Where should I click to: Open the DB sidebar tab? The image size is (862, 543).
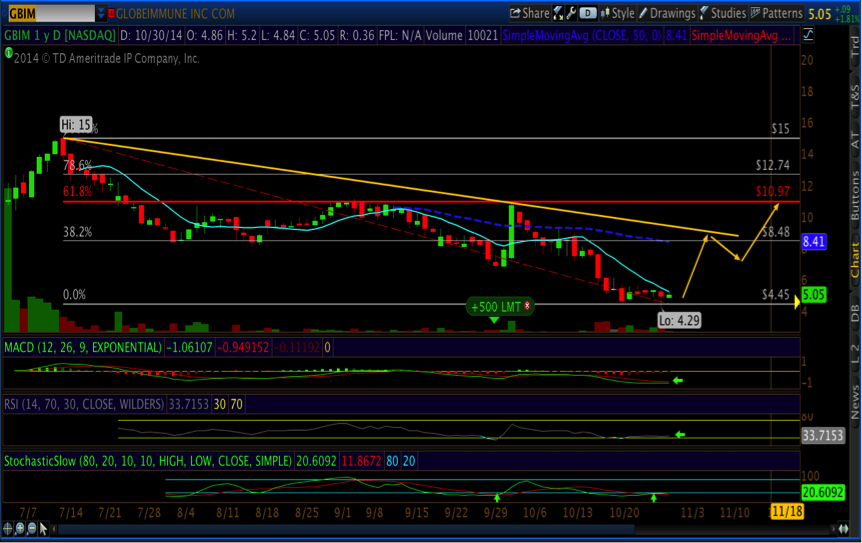tap(854, 311)
